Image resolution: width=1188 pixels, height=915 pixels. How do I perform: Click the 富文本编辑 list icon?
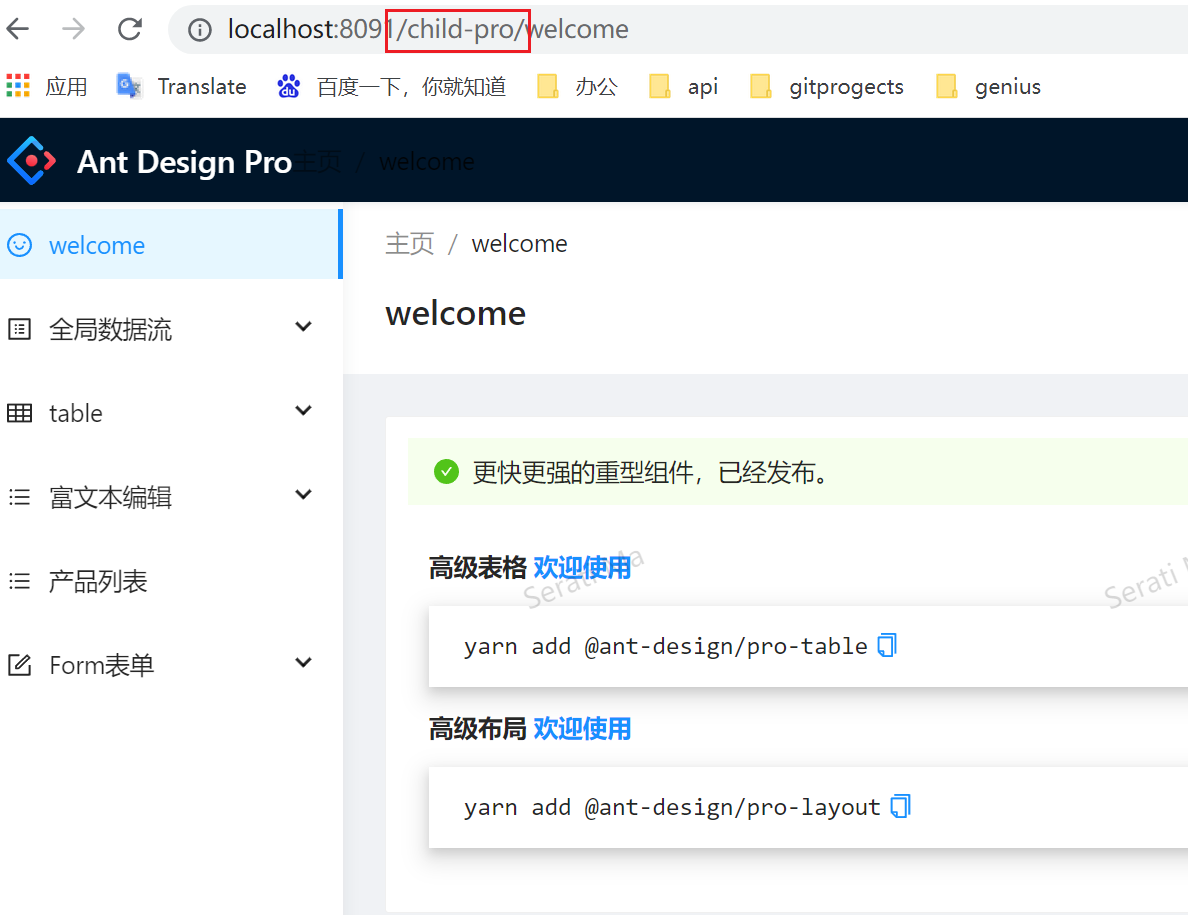click(x=20, y=497)
